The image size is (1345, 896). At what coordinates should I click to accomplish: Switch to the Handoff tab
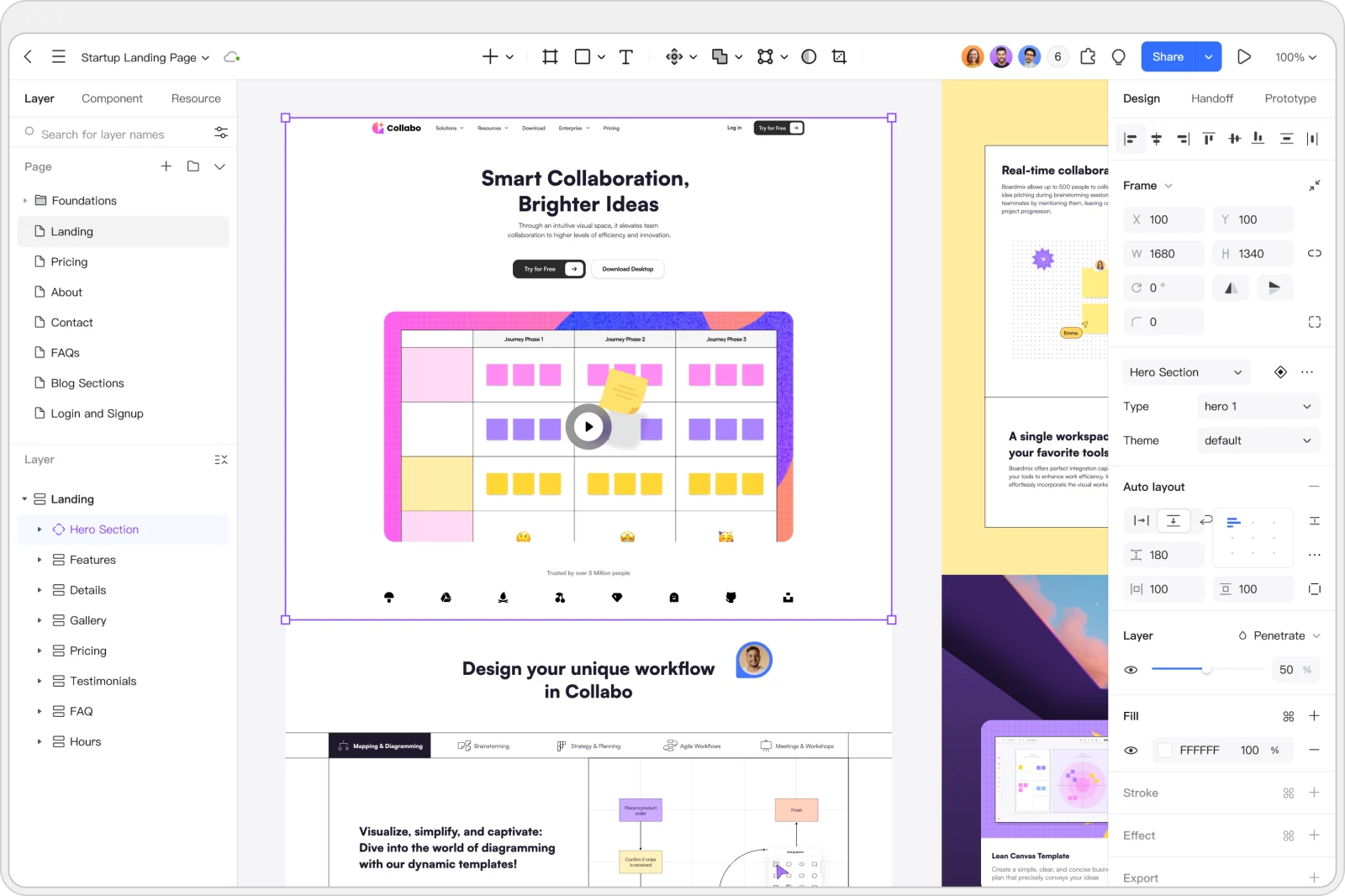tap(1212, 98)
